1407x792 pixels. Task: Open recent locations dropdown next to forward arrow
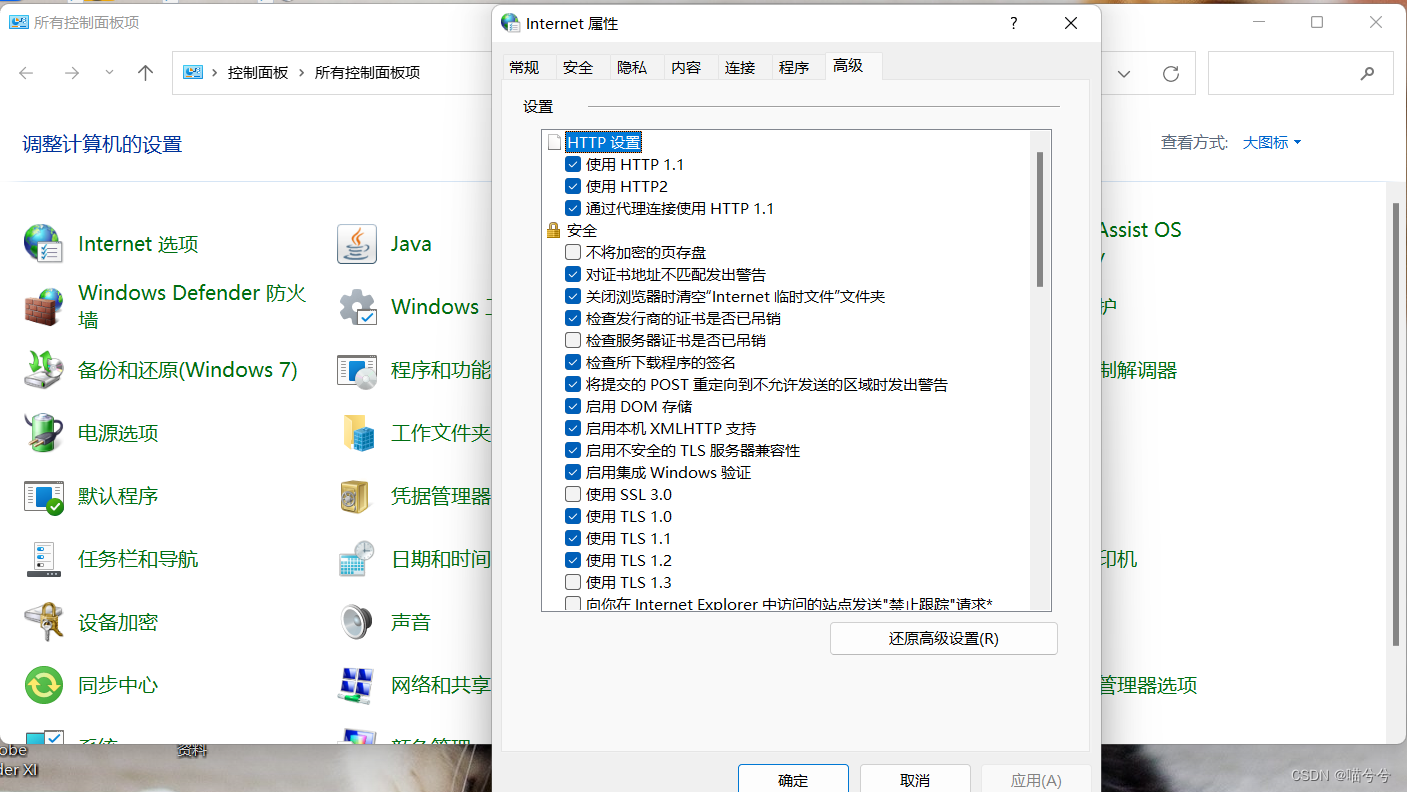point(110,73)
